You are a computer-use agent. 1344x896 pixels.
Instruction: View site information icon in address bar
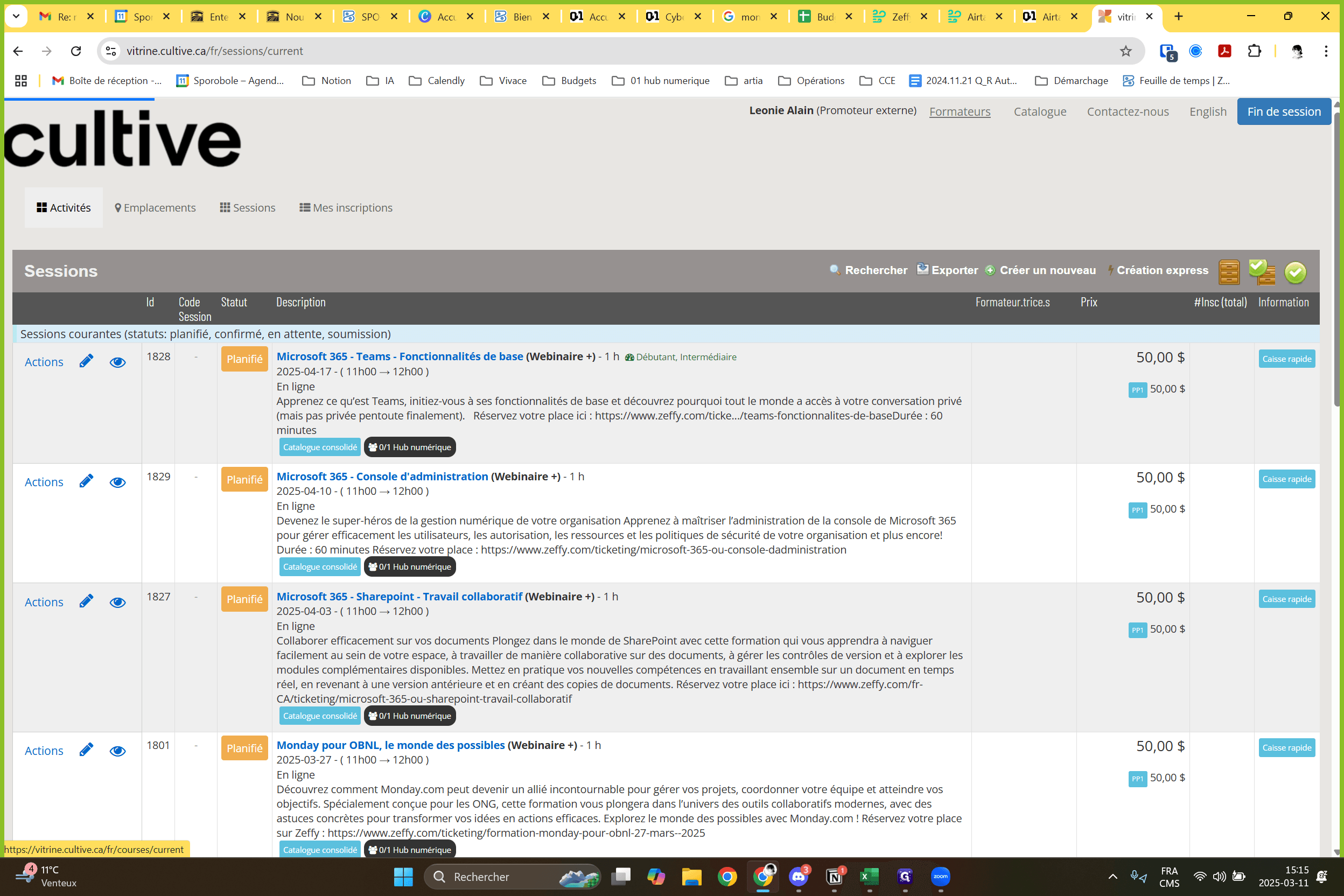tap(111, 51)
